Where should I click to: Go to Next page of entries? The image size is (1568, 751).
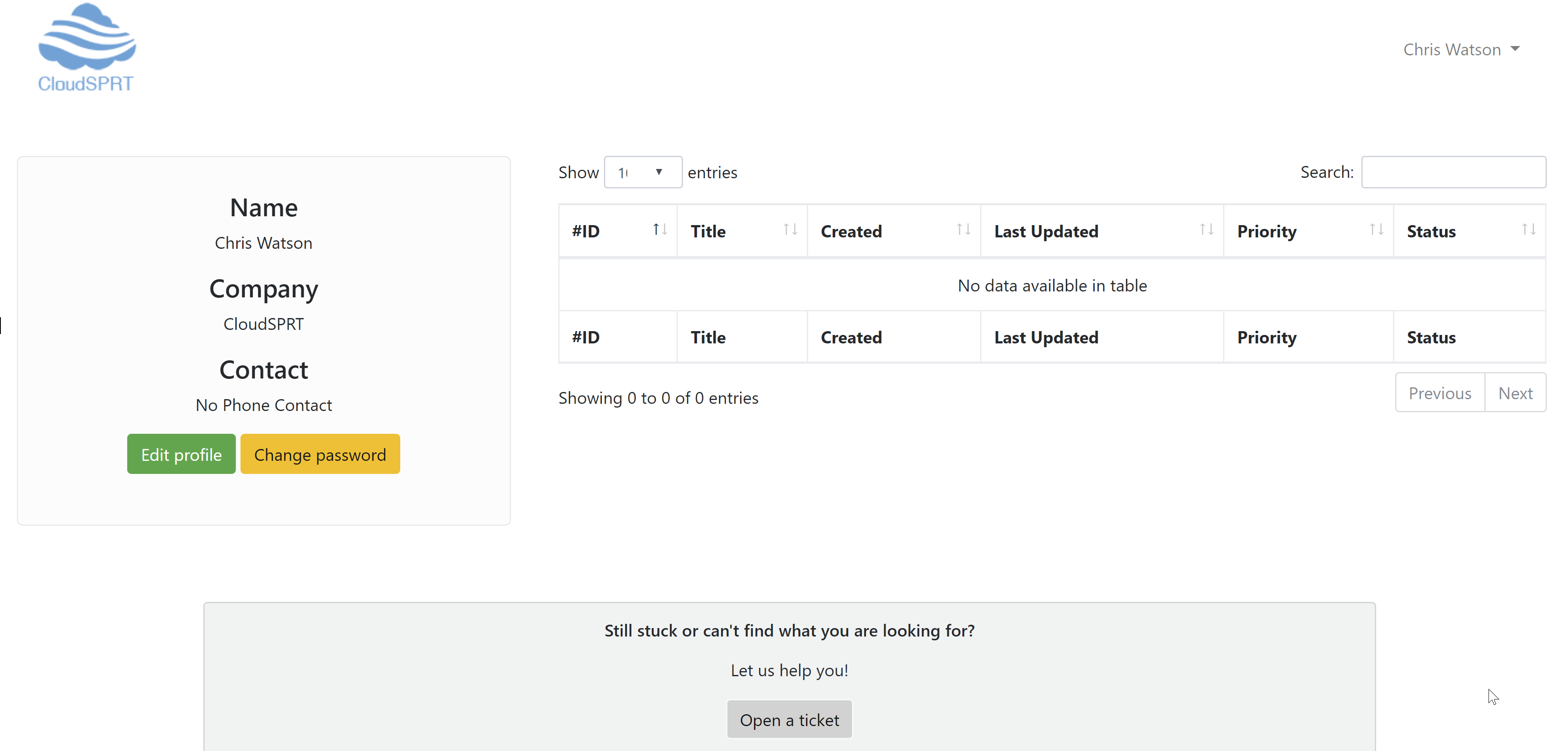pyautogui.click(x=1514, y=393)
